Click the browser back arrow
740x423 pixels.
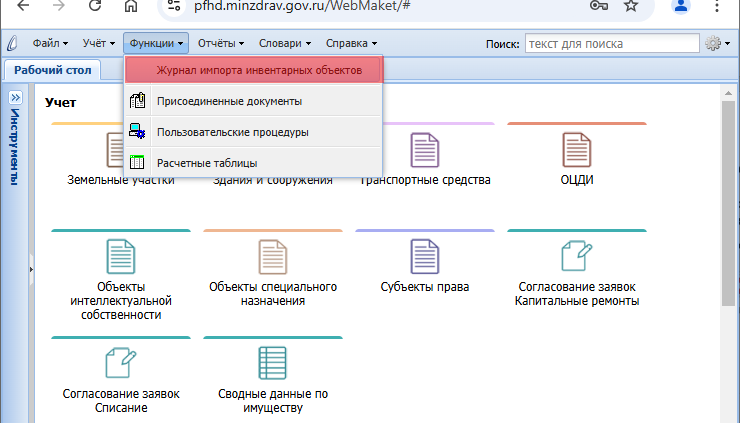pyautogui.click(x=23, y=6)
